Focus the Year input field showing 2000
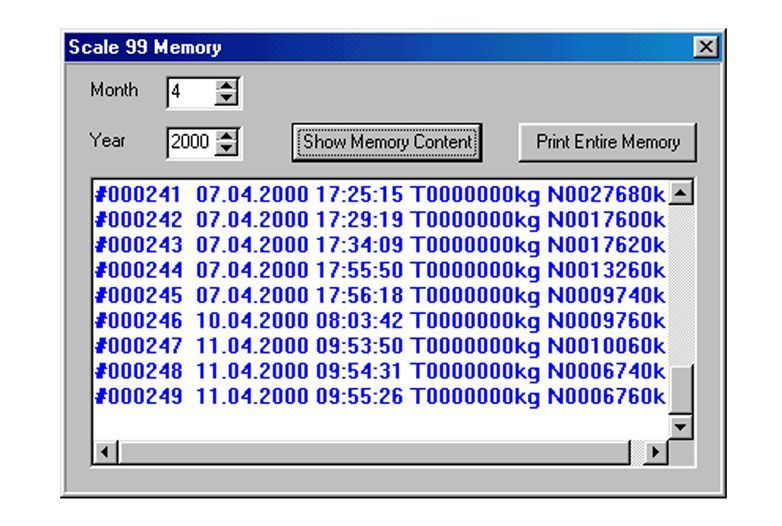 (x=190, y=142)
